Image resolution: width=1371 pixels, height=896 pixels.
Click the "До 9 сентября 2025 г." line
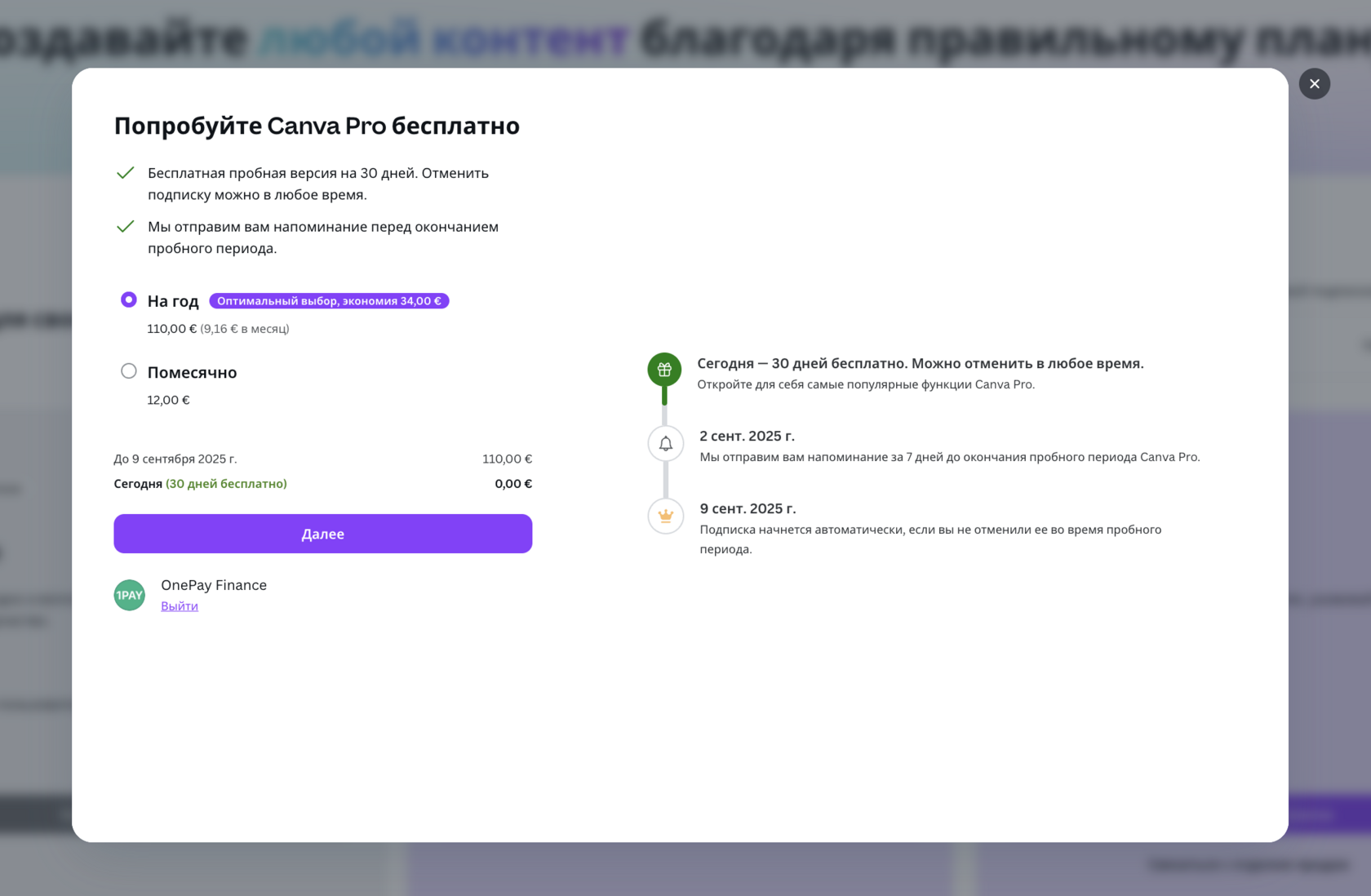coord(175,459)
